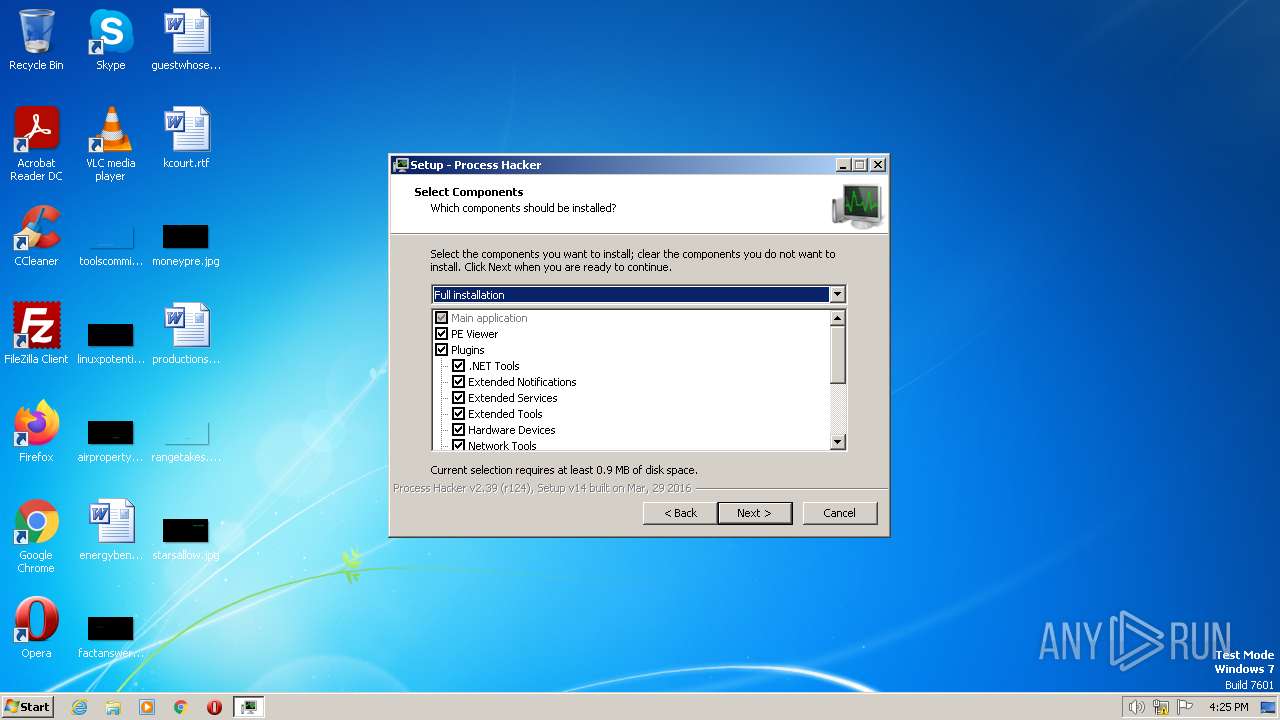The image size is (1280, 720).
Task: Uncheck the .NET Tools plugin
Action: 458,366
